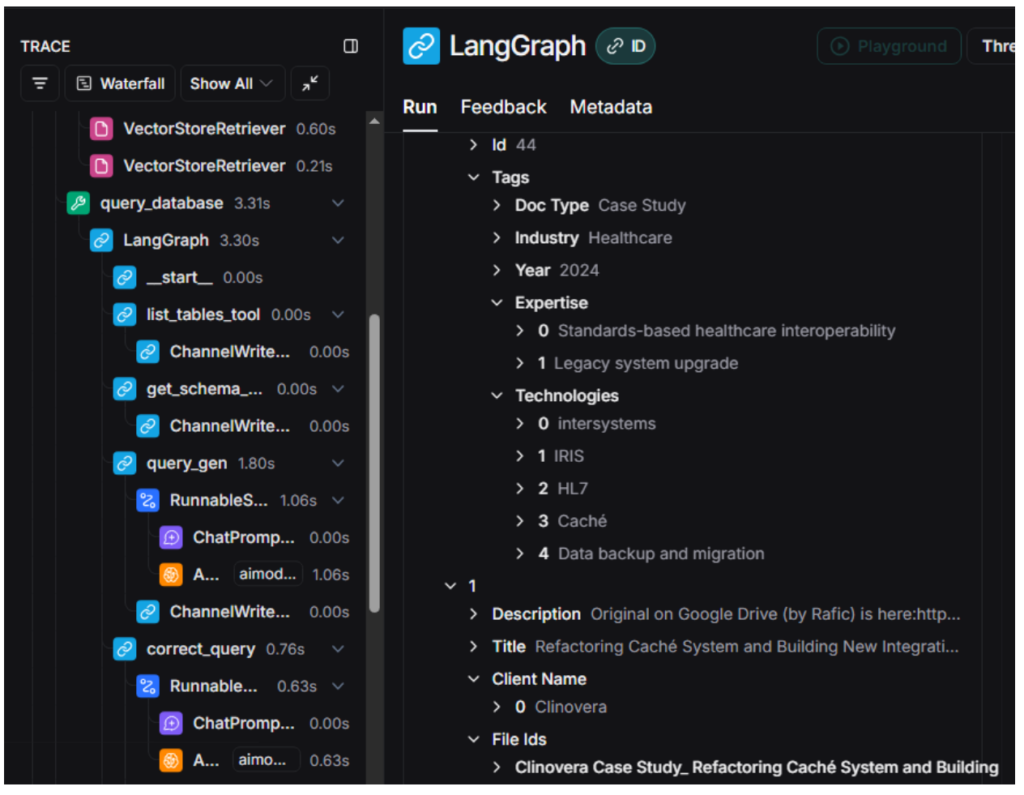The width and height of the screenshot is (1024, 795).
Task: Expand the Id 44 entry
Action: click(x=473, y=144)
